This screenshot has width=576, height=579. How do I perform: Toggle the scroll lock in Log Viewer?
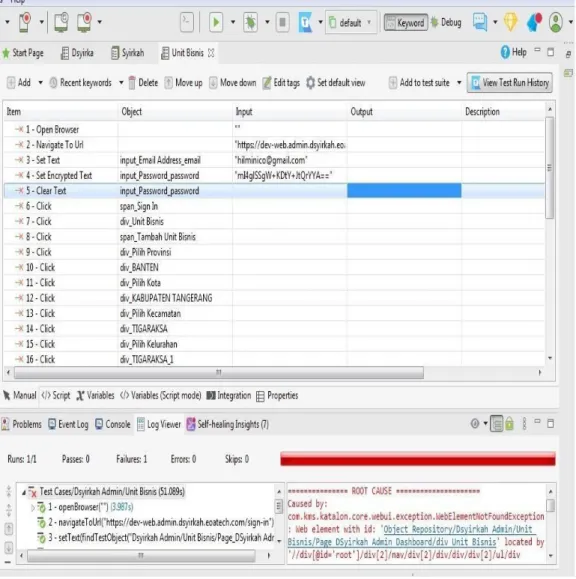[510, 424]
